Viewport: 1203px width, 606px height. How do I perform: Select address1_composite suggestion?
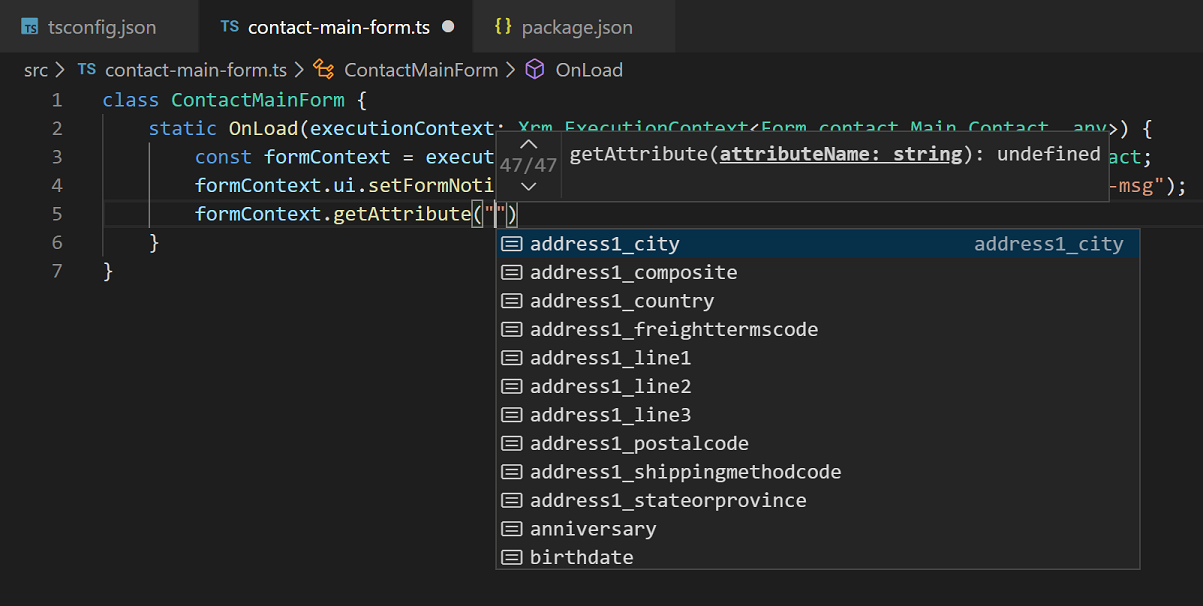[x=818, y=272]
